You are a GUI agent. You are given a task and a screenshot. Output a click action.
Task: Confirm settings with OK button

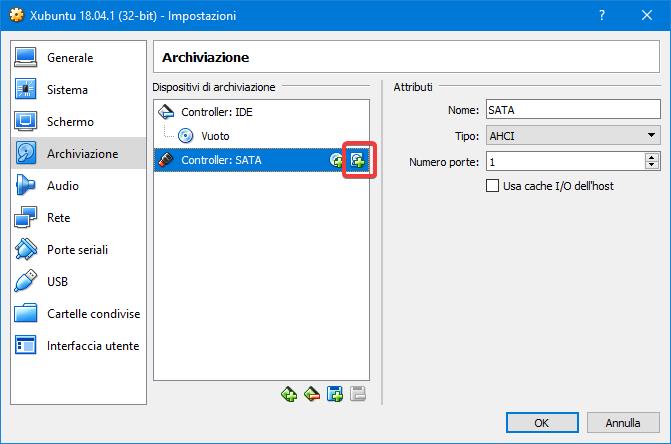[x=542, y=423]
